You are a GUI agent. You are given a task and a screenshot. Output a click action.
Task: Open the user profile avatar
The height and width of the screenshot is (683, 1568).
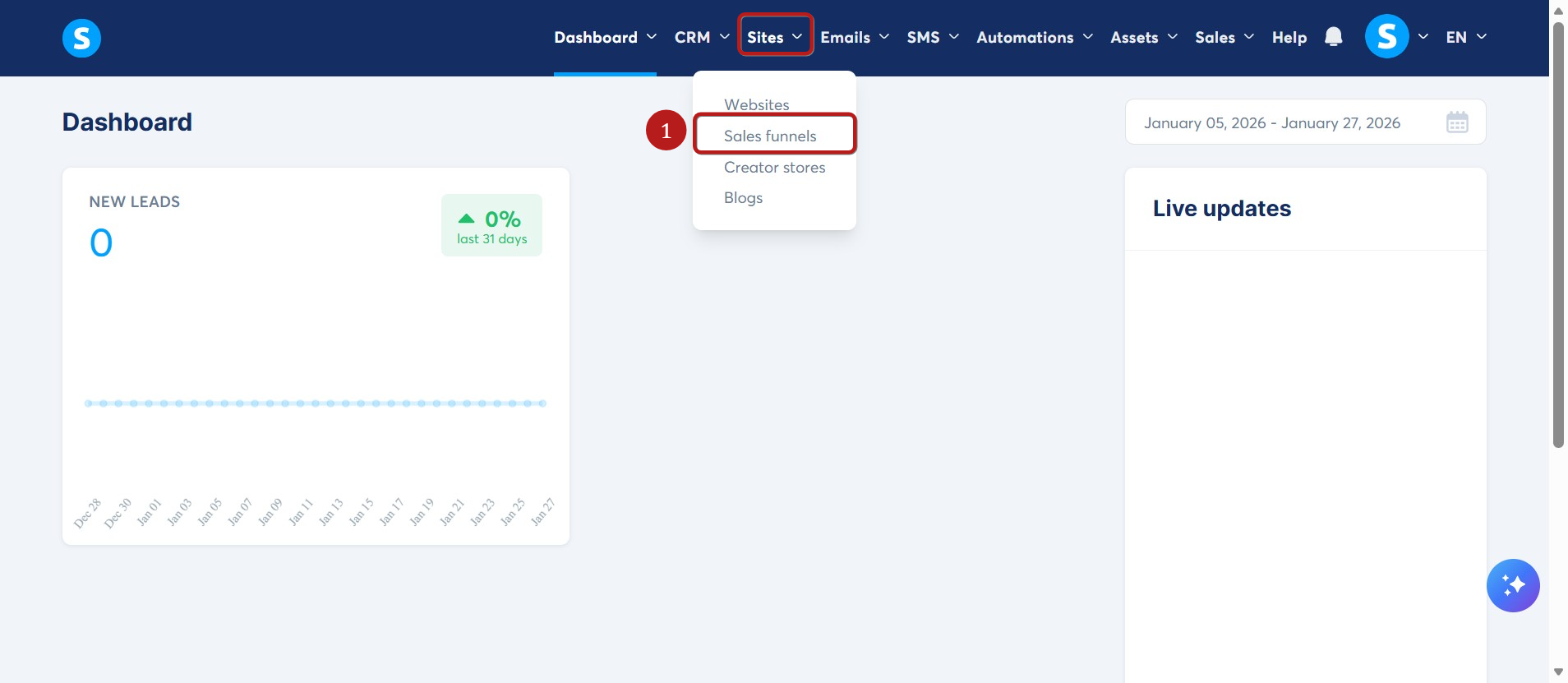pyautogui.click(x=1386, y=37)
